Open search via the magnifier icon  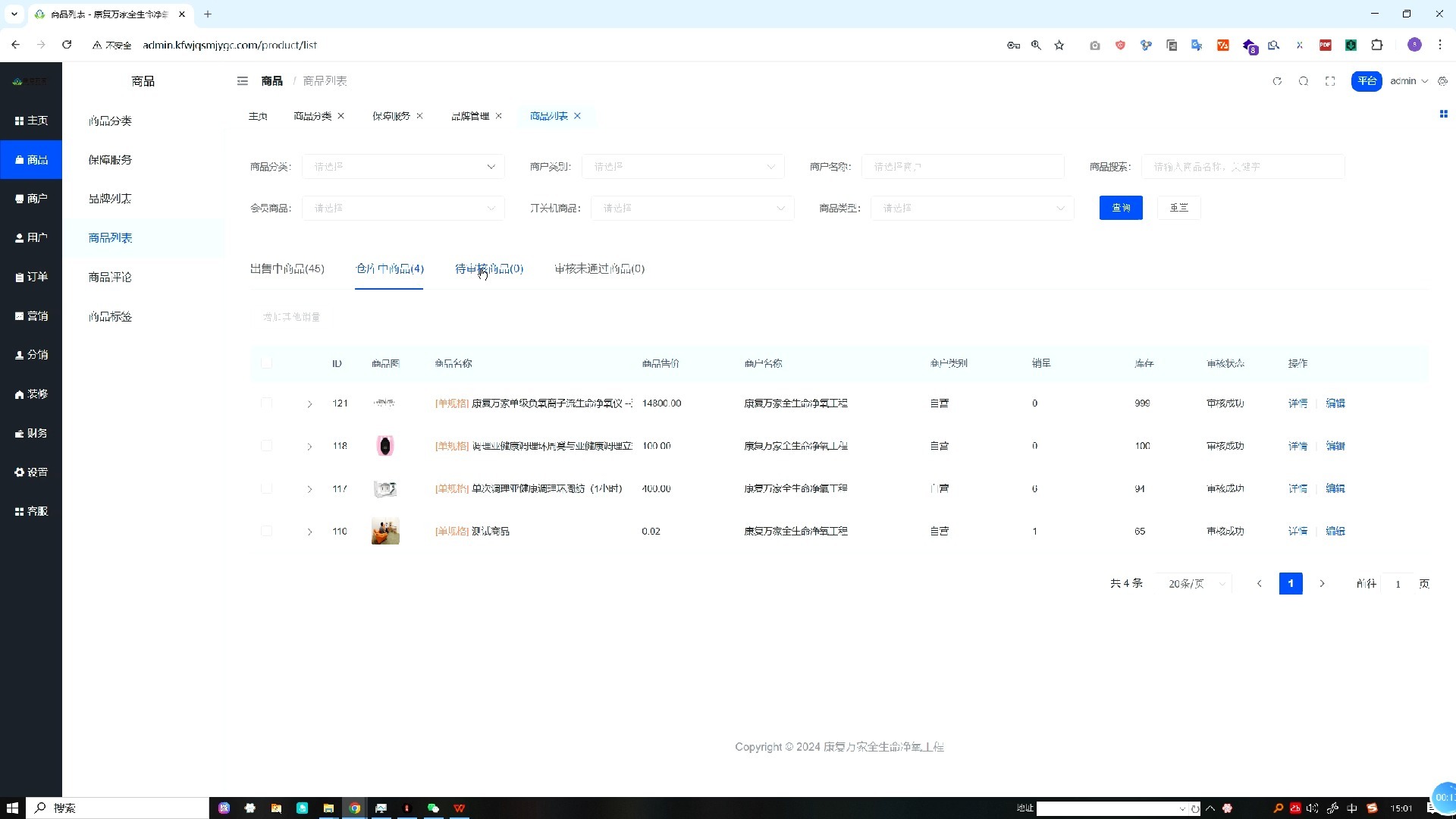1304,81
